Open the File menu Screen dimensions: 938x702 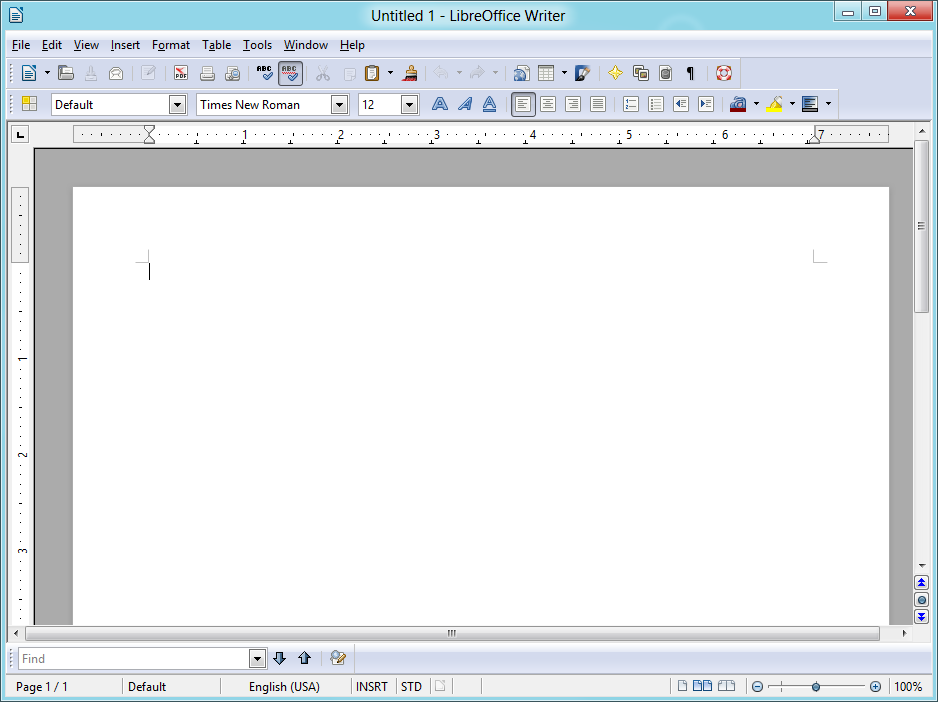tap(21, 45)
